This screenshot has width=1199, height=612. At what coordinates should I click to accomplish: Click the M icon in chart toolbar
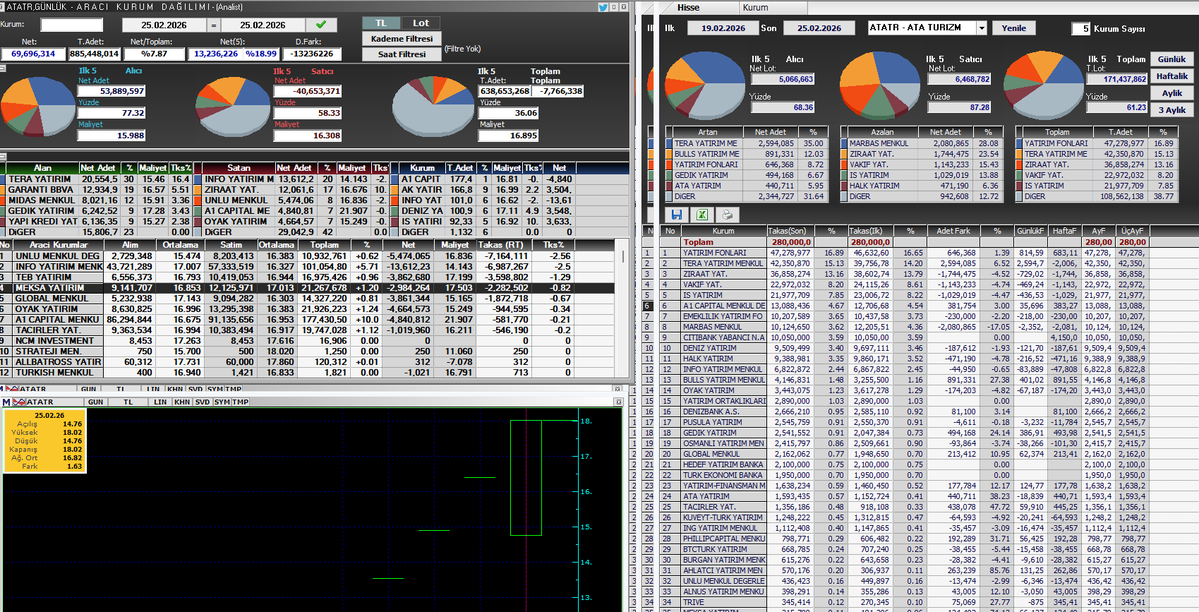pos(6,402)
